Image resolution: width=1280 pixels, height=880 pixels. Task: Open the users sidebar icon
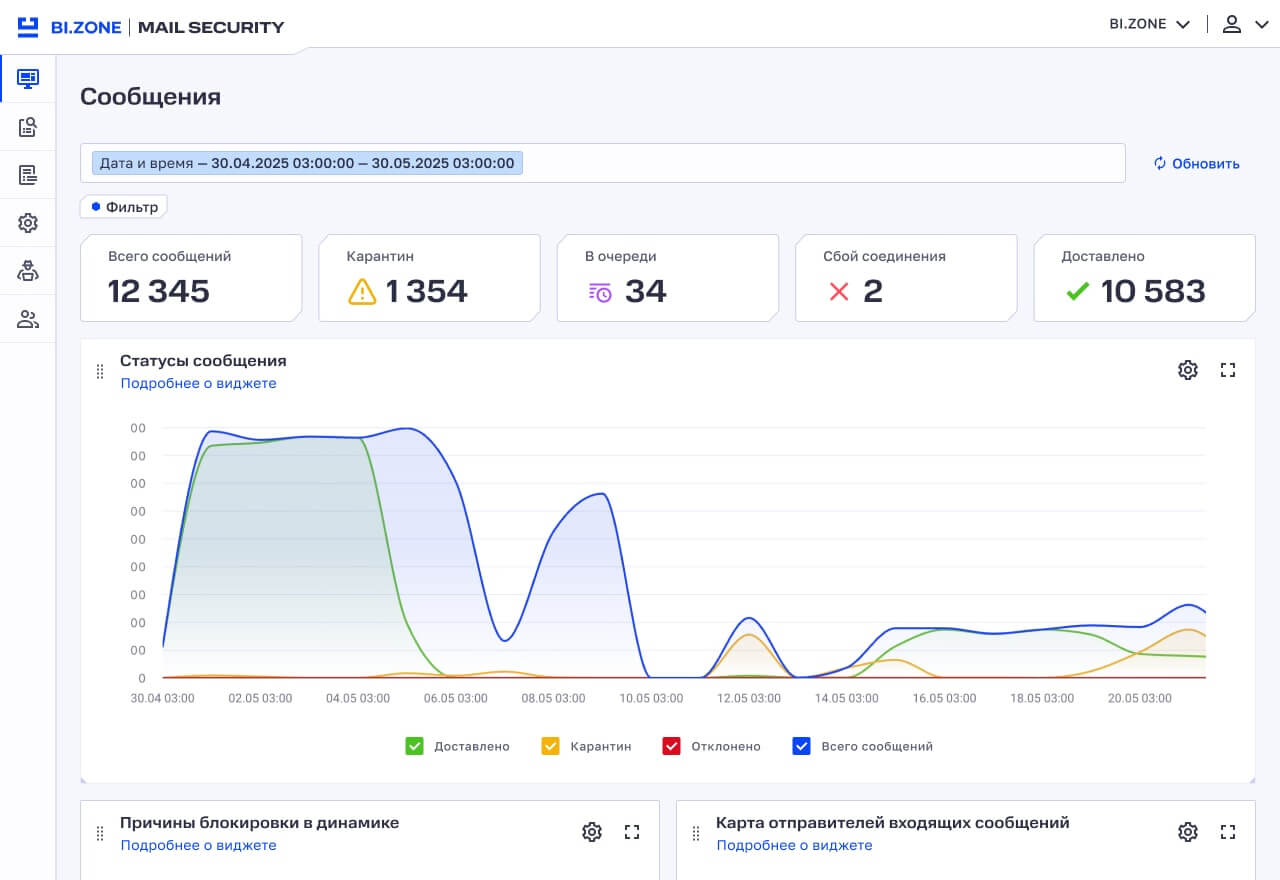[x=28, y=320]
